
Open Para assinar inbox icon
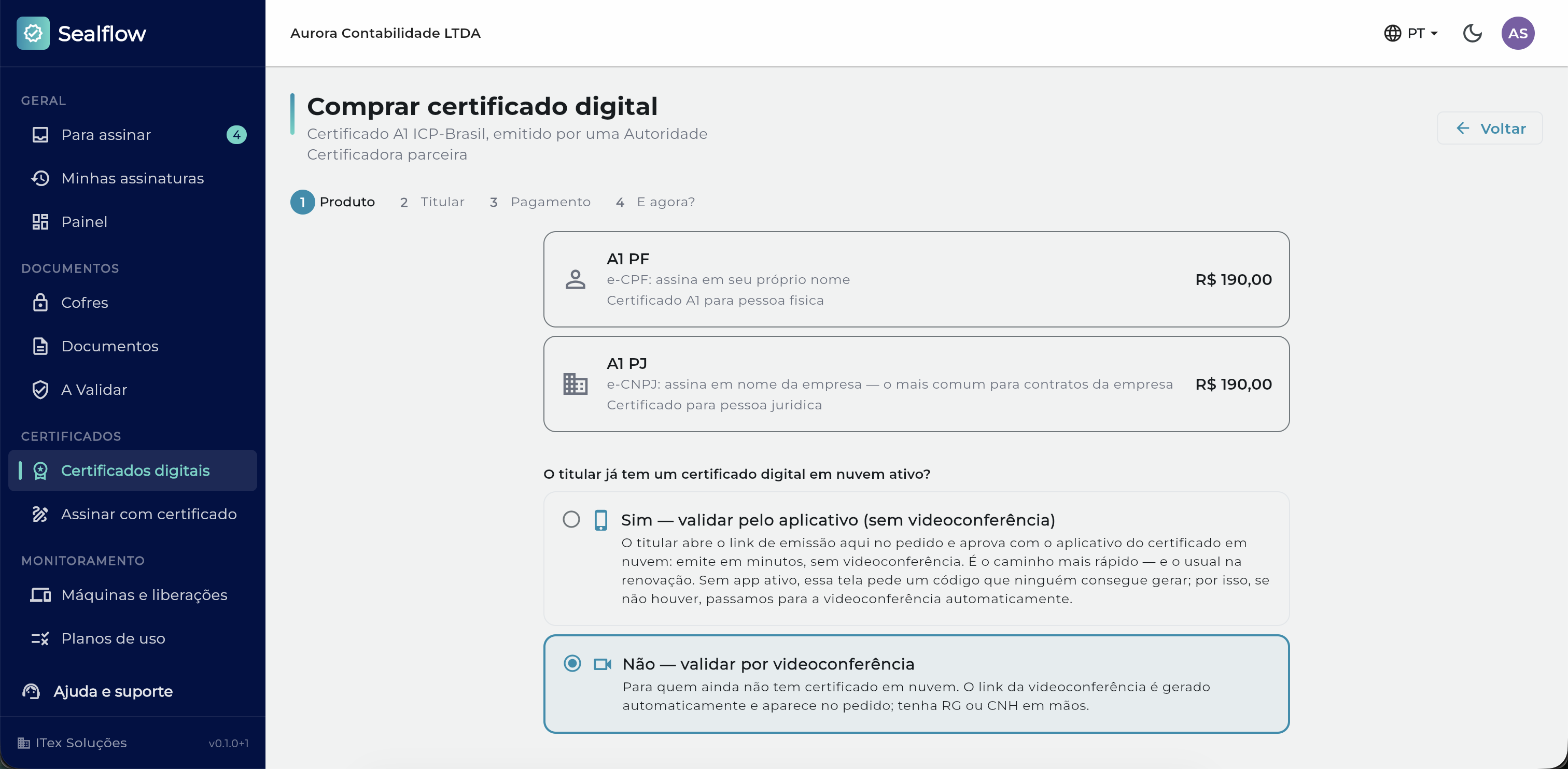pyautogui.click(x=40, y=134)
